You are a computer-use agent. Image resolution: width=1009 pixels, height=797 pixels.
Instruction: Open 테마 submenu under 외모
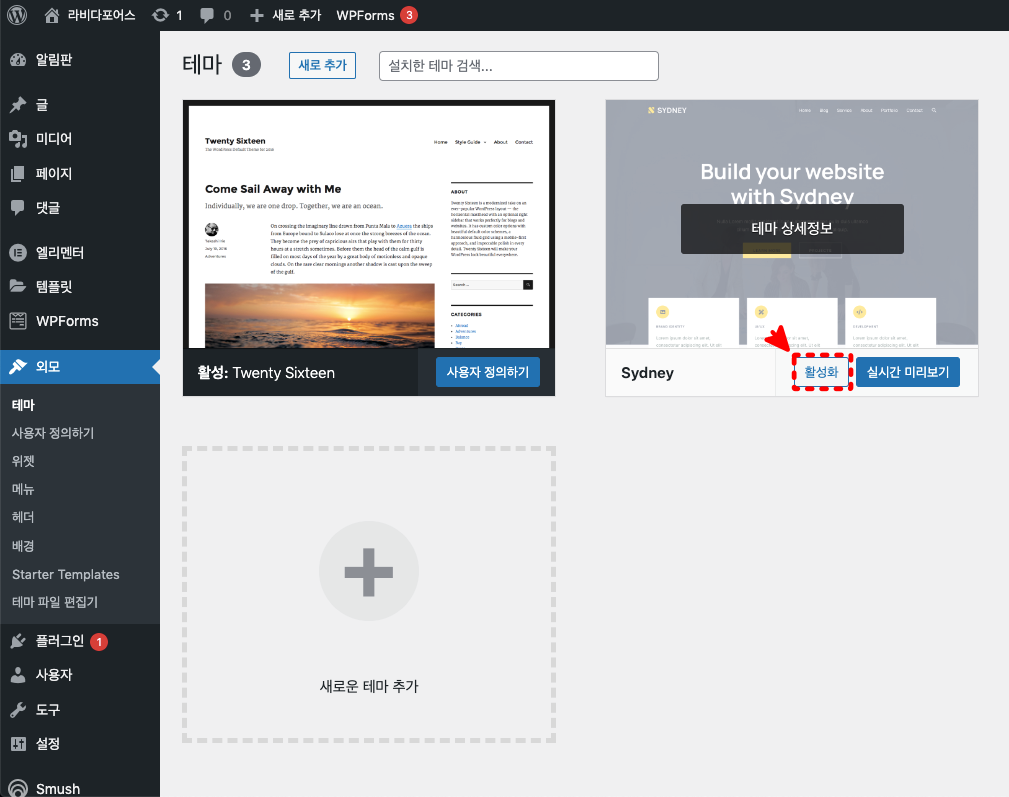pos(24,405)
